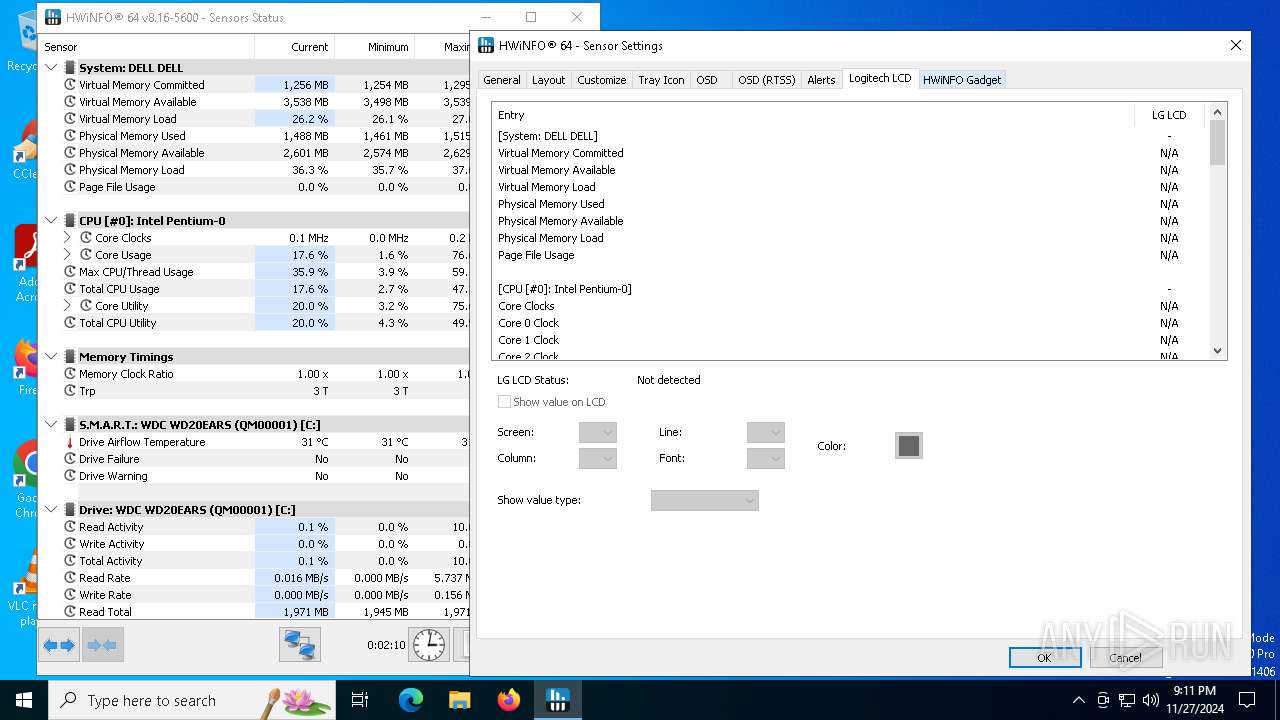Toggle Show value on LCD checkbox
Viewport: 1280px width, 720px height.
pyautogui.click(x=504, y=402)
